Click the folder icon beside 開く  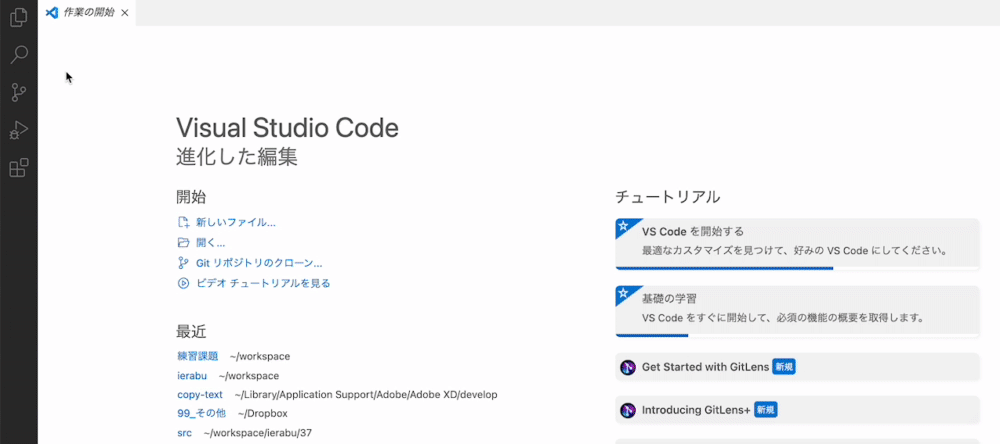[184, 243]
